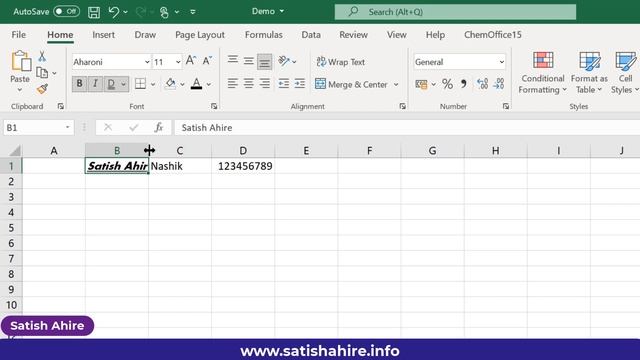The image size is (640, 360).
Task: Open Name Box dropdown arrow
Action: point(68,127)
